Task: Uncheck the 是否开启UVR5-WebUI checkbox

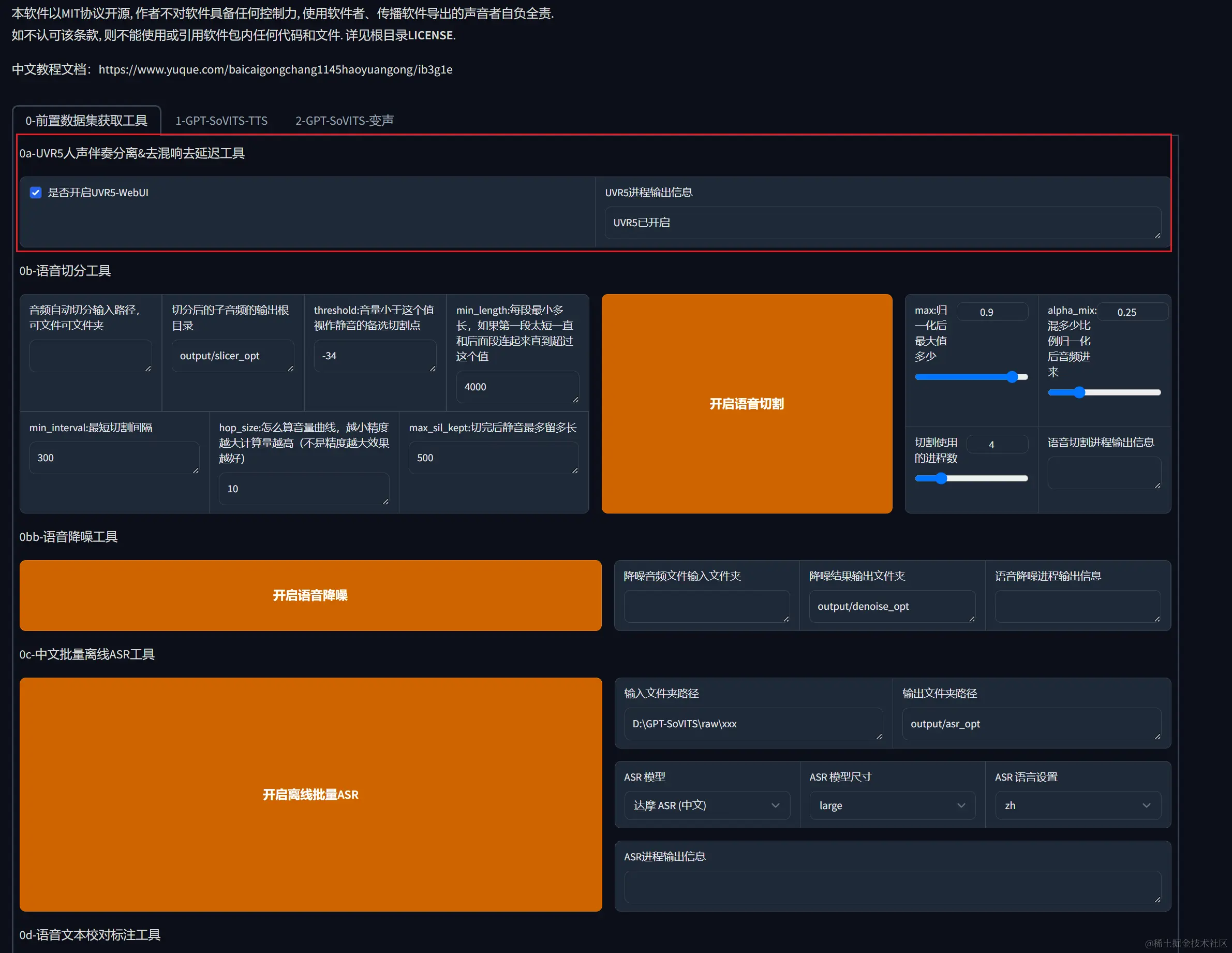Action: click(36, 193)
